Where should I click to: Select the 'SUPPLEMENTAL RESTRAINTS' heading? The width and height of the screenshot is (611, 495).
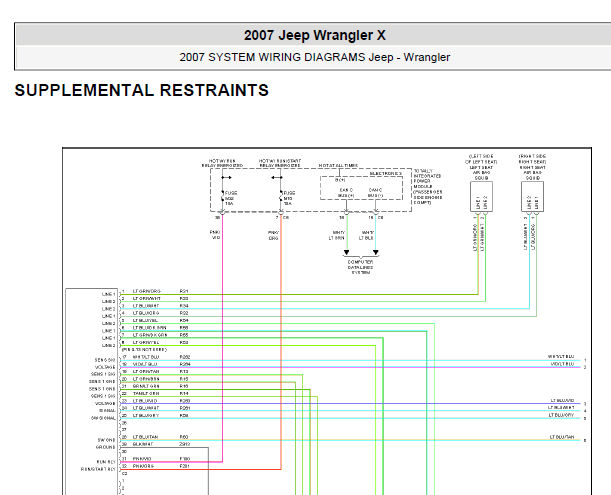point(141,90)
